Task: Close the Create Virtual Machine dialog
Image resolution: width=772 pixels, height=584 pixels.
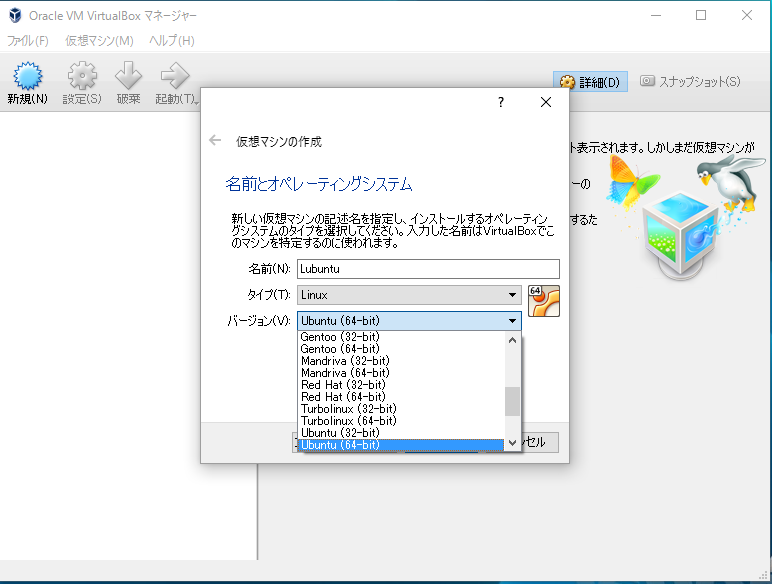Action: (546, 102)
